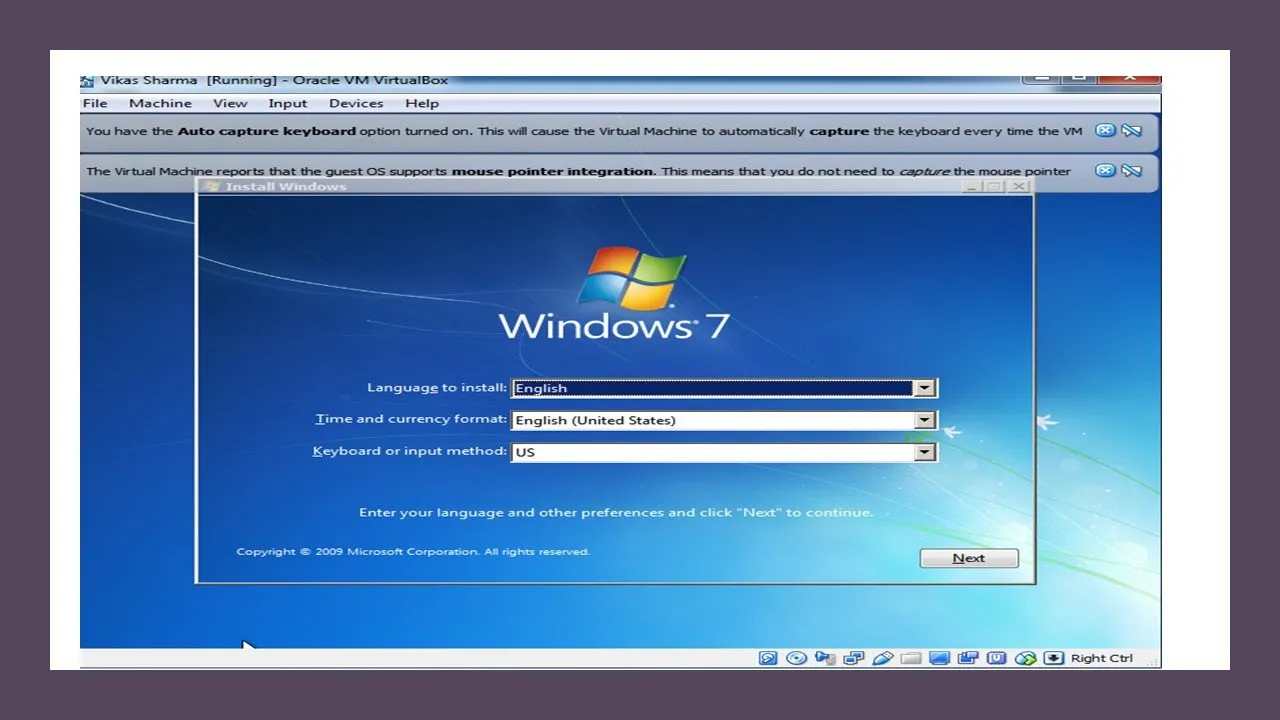Image resolution: width=1280 pixels, height=720 pixels.
Task: Open the USB devices status icon
Action: (882, 658)
